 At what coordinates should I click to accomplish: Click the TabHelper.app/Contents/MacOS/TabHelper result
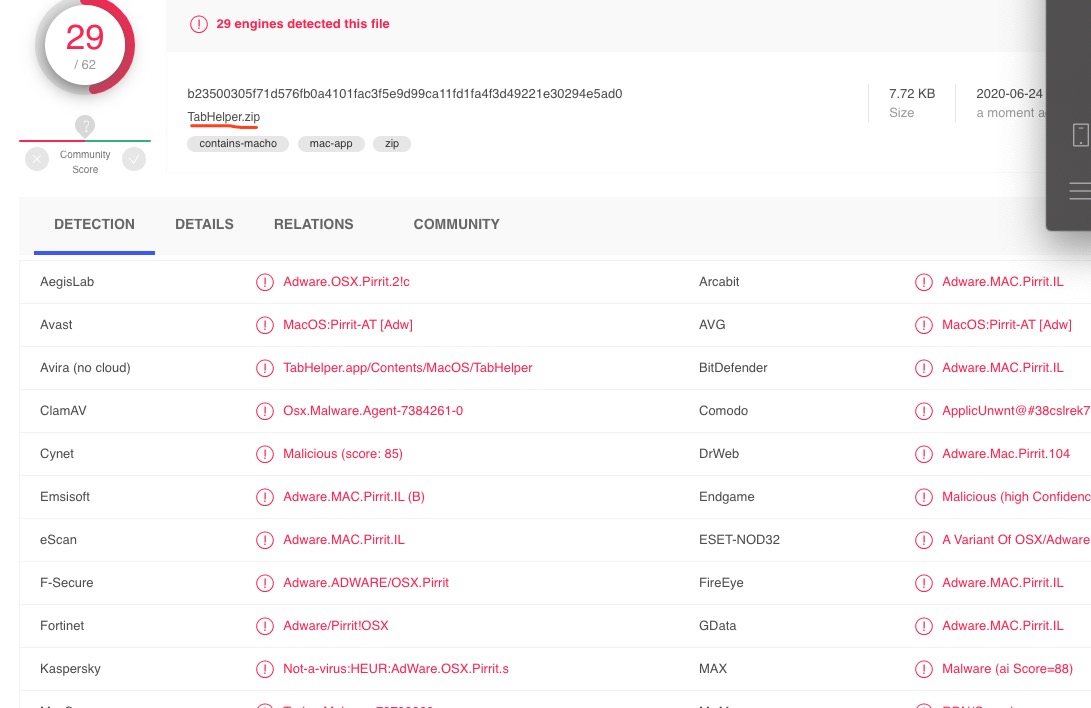pyautogui.click(x=407, y=368)
